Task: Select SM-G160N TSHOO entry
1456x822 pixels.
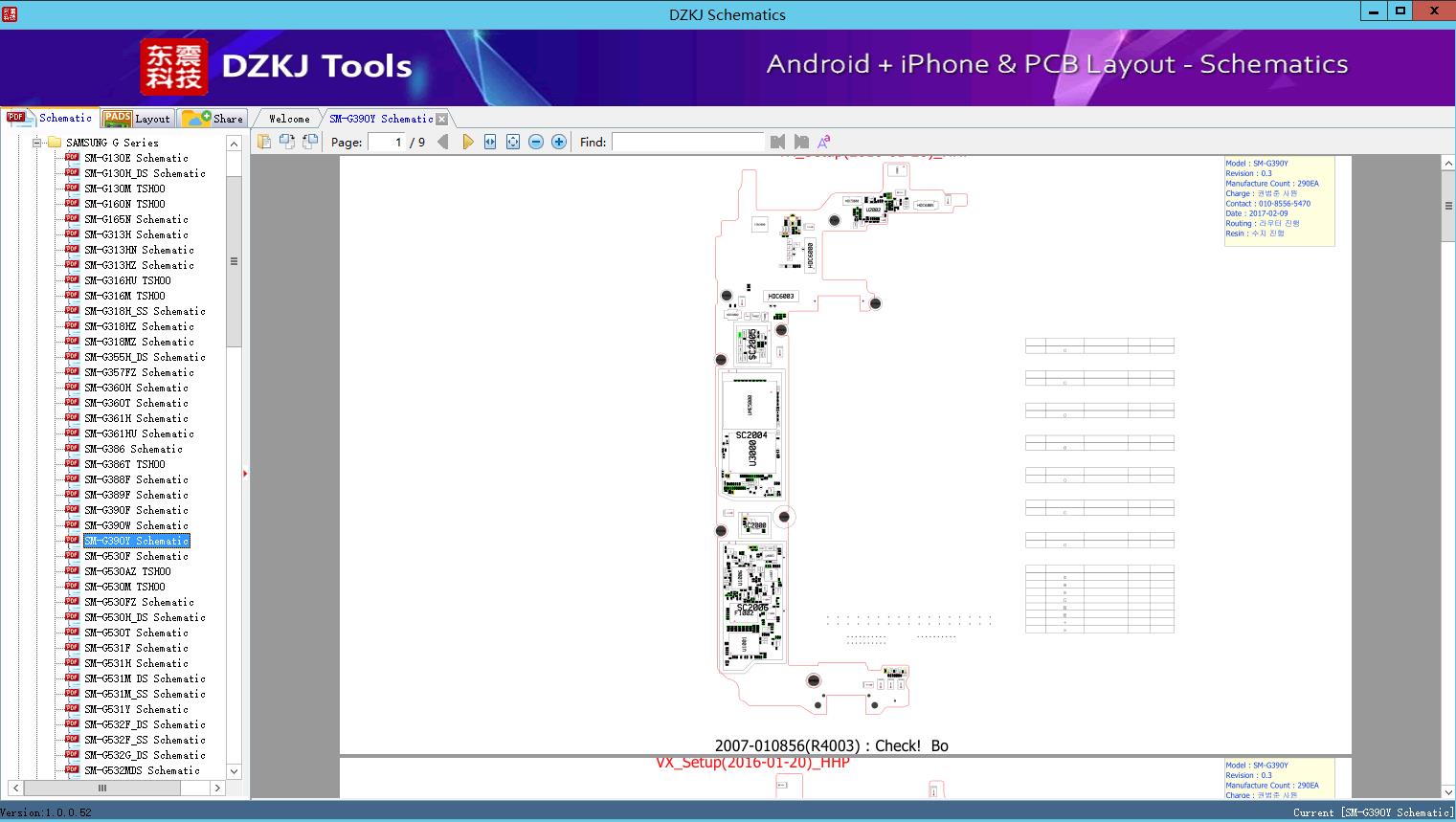Action: point(124,204)
